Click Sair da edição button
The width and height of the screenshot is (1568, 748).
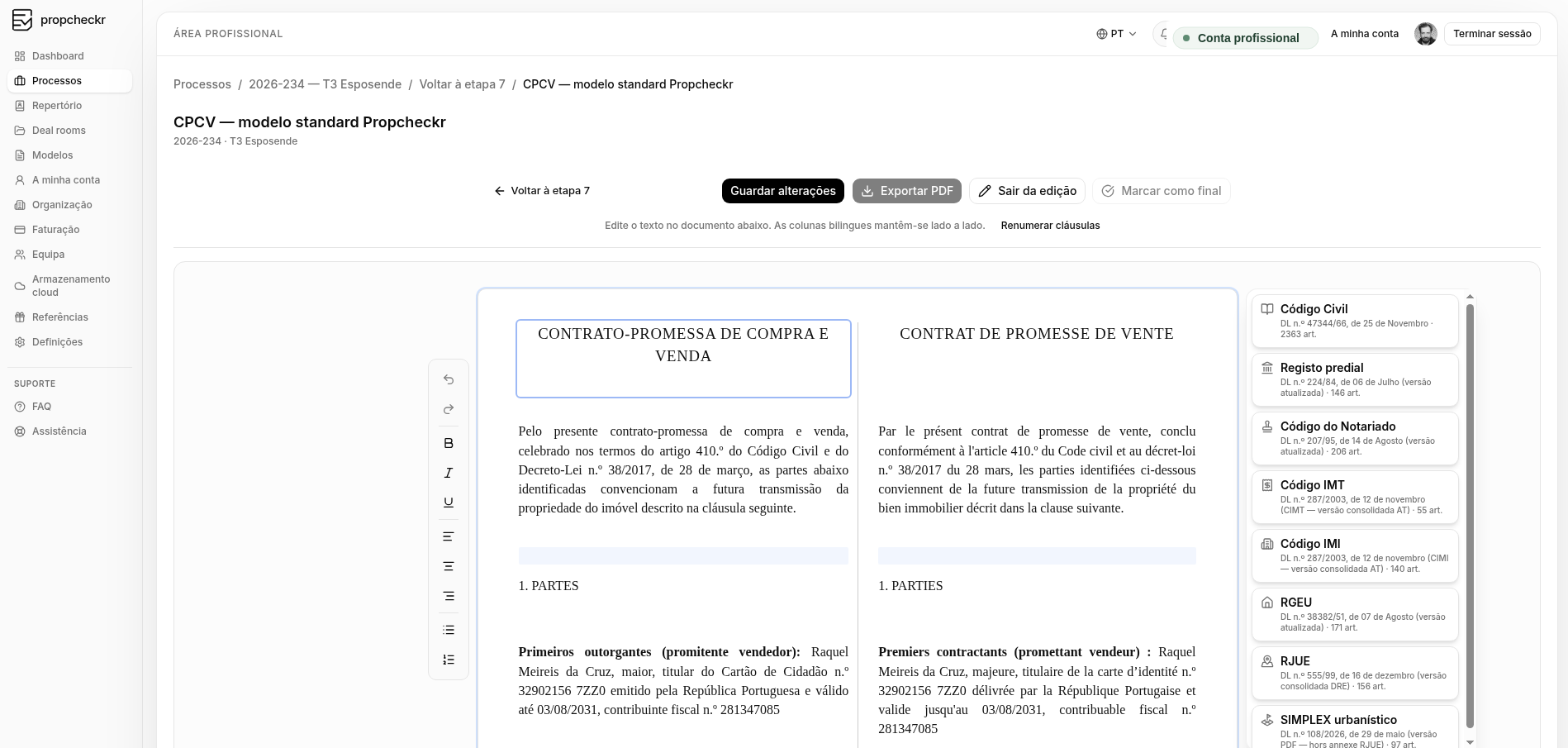coord(1027,191)
